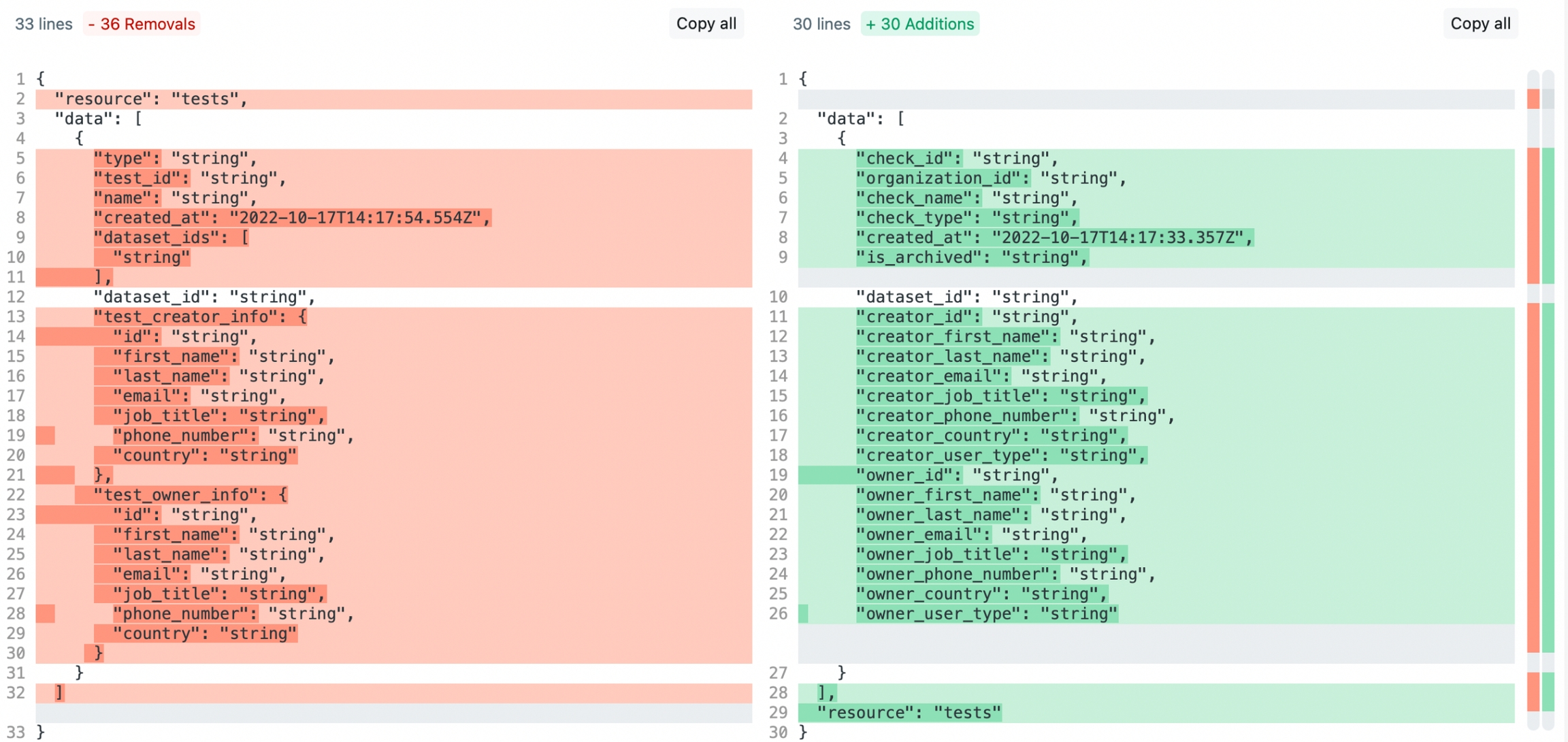Screen dimensions: 1568x742
Task: Click the right pane's Copy all button
Action: click(x=1480, y=24)
